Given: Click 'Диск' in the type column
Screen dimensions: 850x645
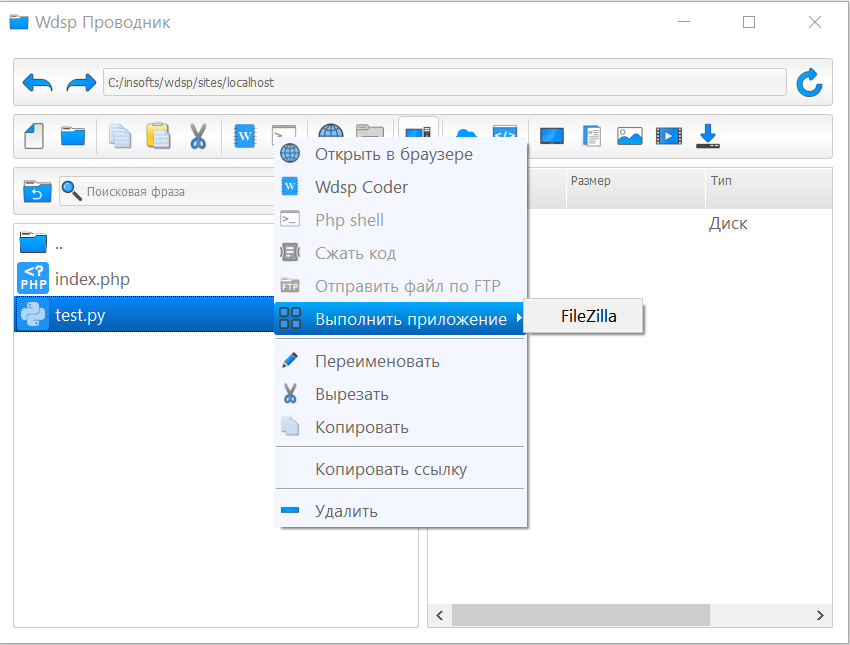Looking at the screenshot, I should point(728,223).
